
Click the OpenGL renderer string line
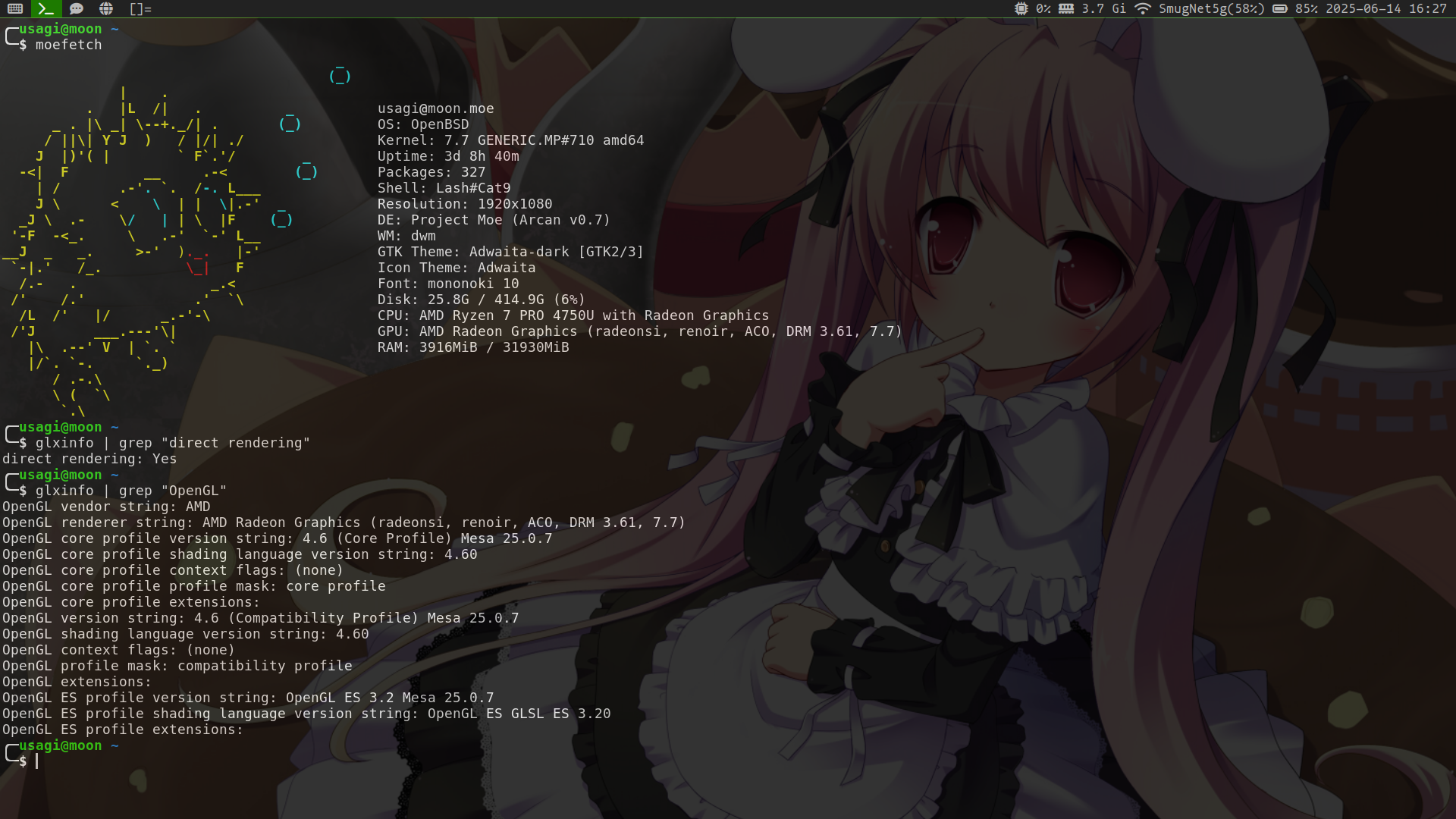pyautogui.click(x=344, y=522)
